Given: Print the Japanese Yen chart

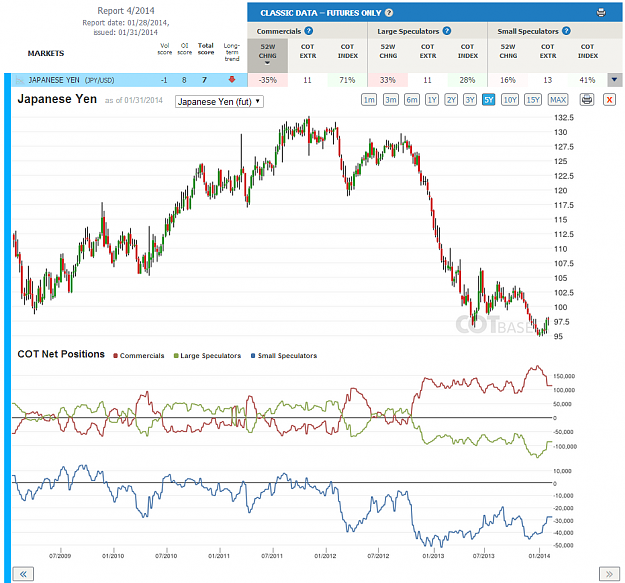Looking at the screenshot, I should [x=587, y=100].
